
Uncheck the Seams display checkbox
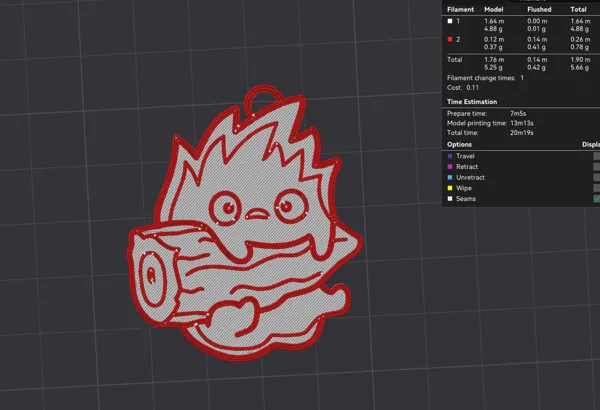coord(597,199)
